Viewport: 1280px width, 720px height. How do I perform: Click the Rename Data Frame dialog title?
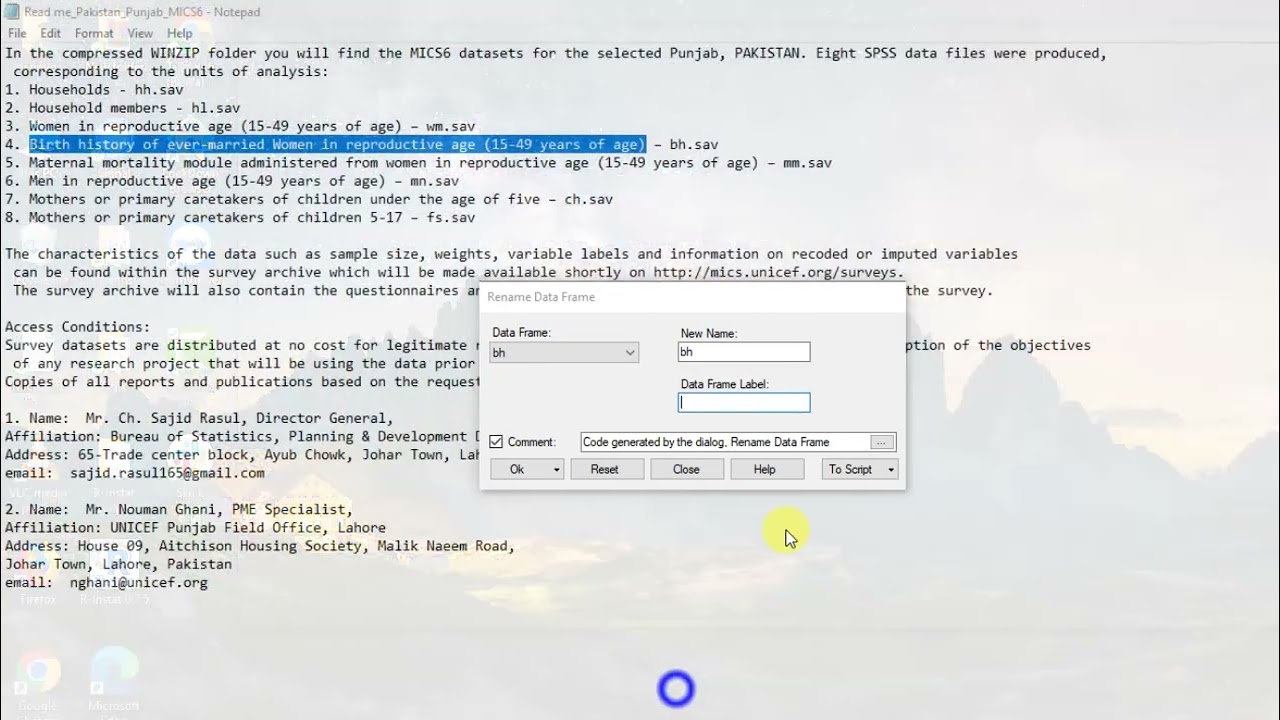coord(541,297)
